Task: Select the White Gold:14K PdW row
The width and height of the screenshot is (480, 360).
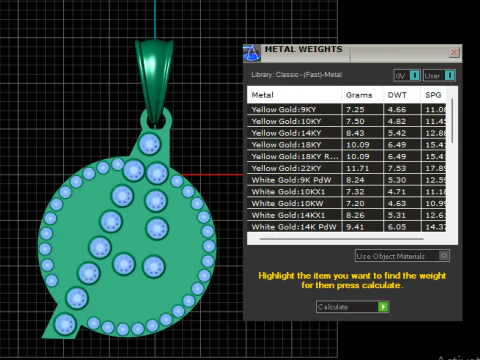Action: point(346,227)
